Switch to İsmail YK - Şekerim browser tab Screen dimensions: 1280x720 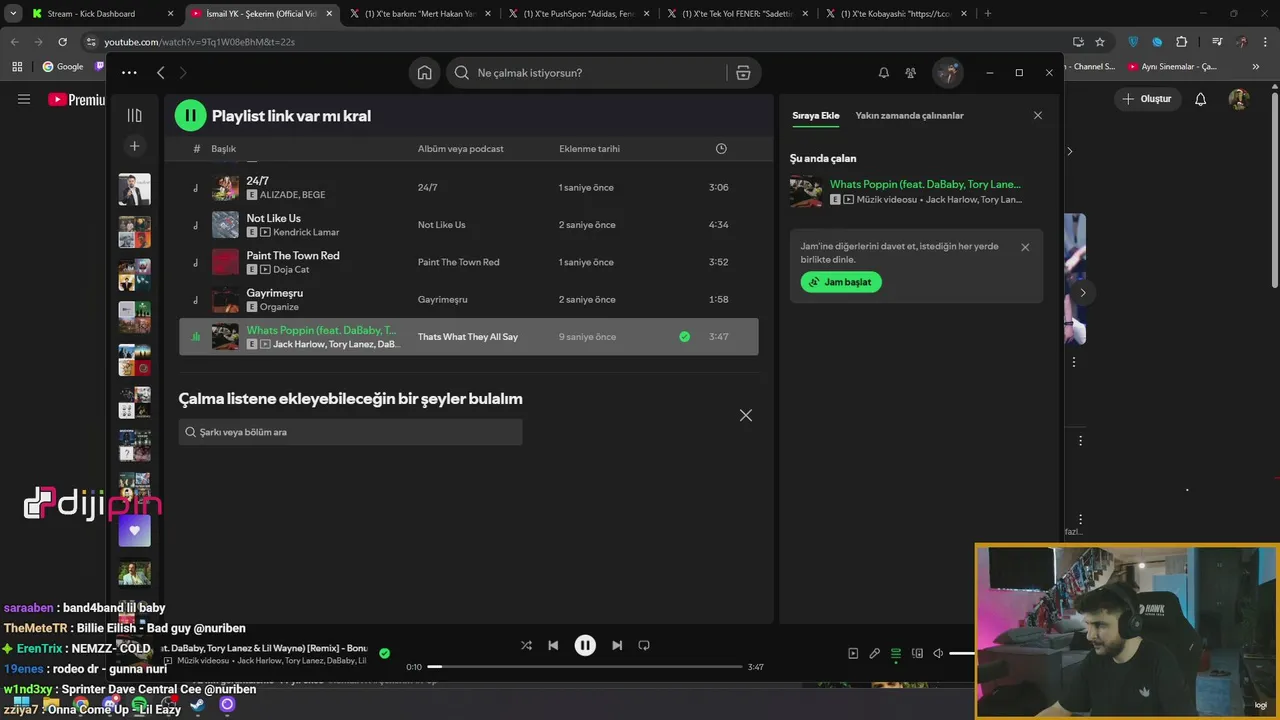pyautogui.click(x=261, y=14)
